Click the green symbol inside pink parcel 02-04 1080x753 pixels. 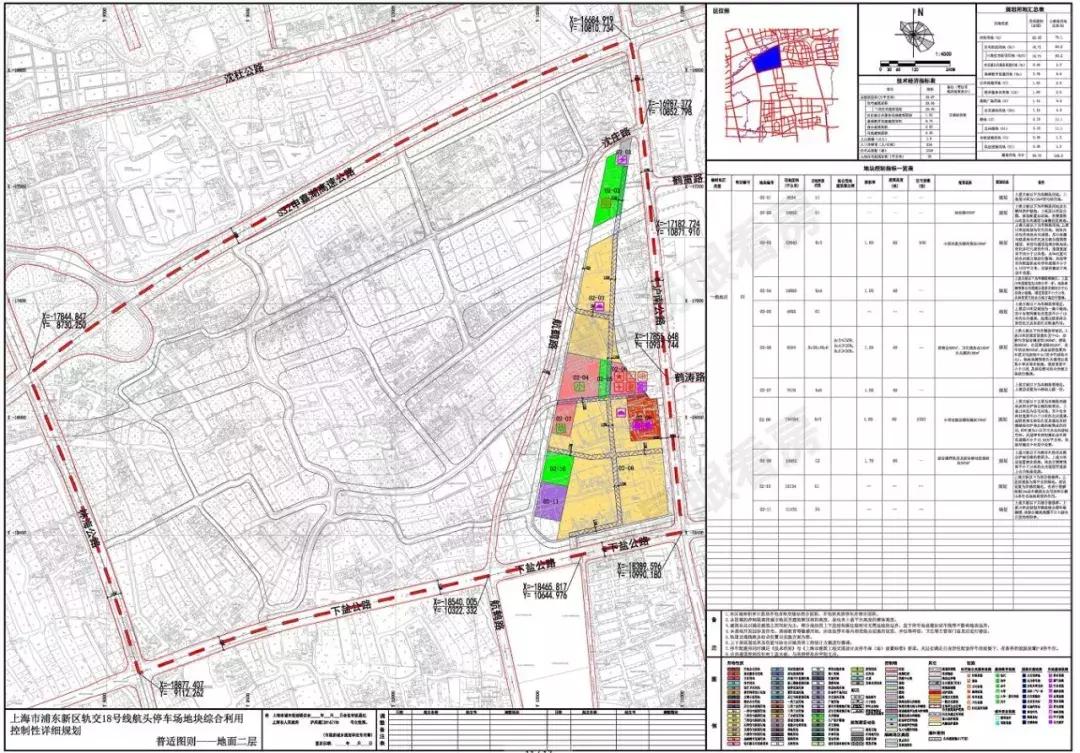coord(580,389)
